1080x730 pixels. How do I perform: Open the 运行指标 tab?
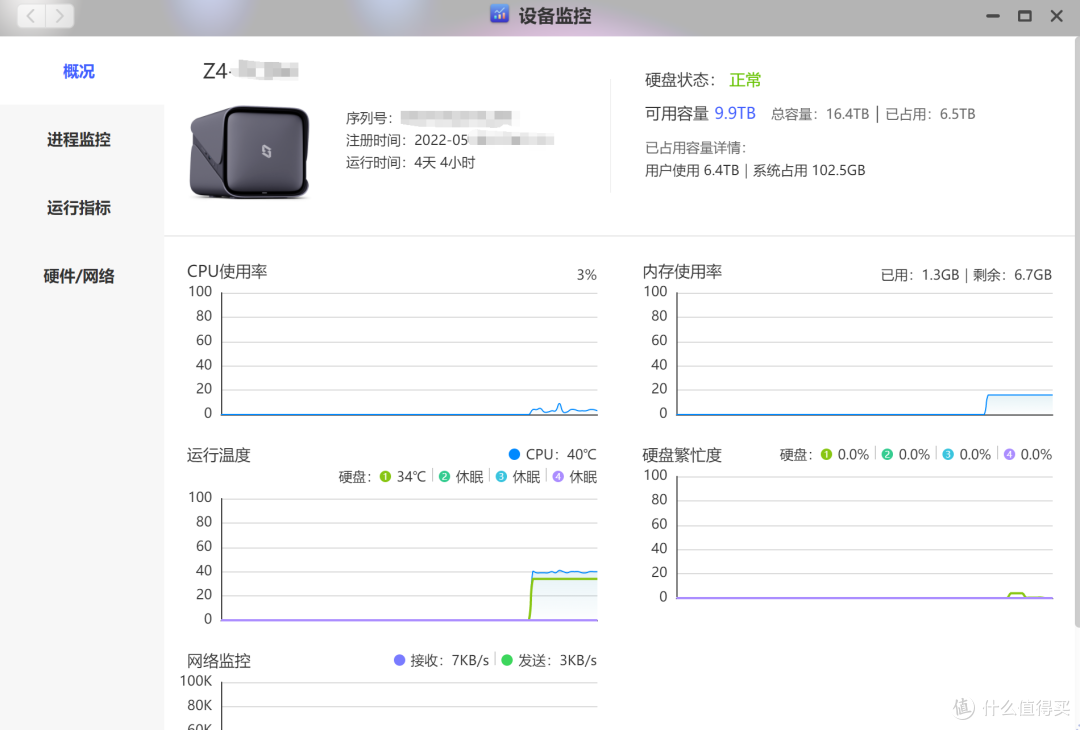pyautogui.click(x=79, y=208)
